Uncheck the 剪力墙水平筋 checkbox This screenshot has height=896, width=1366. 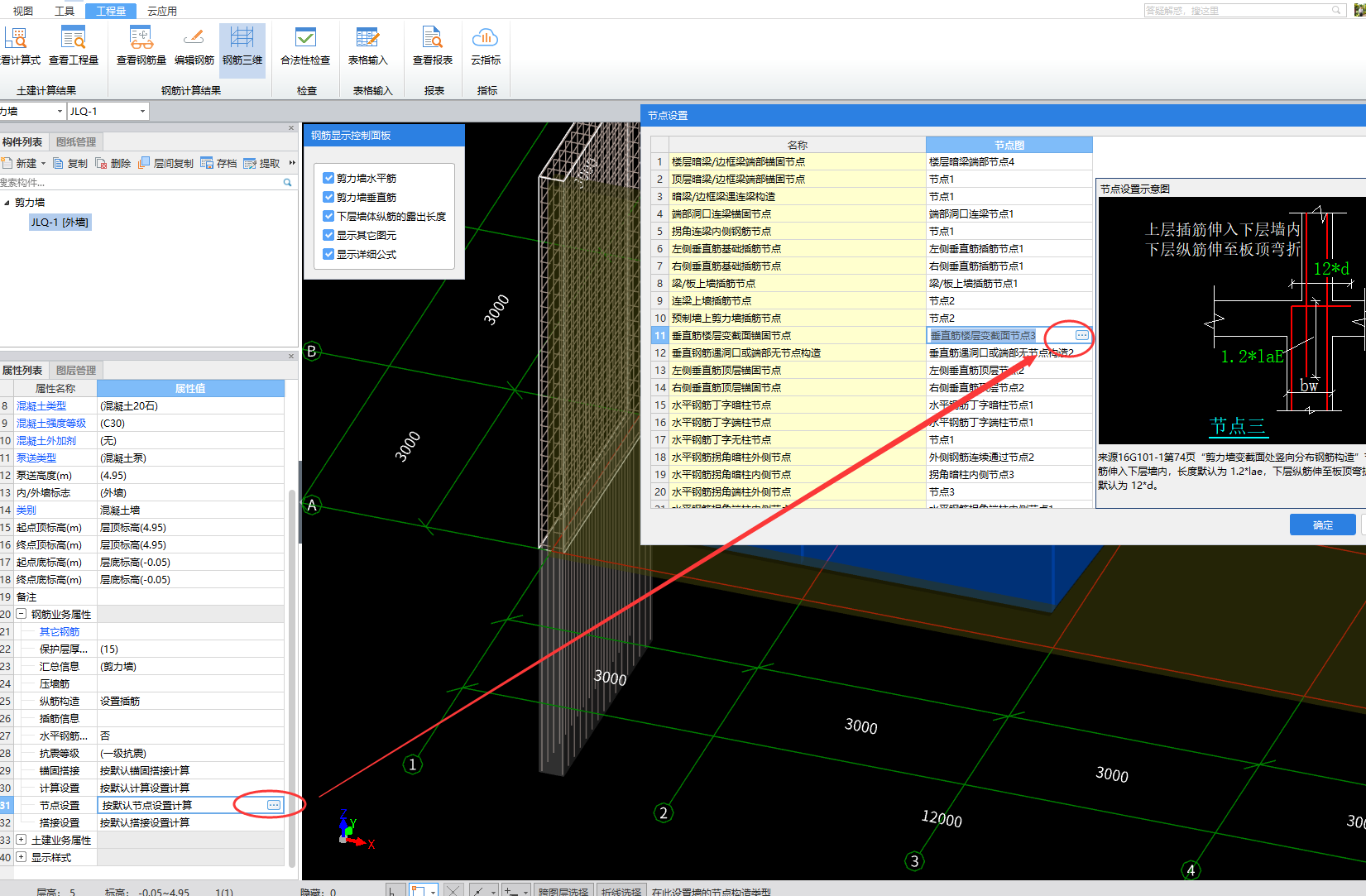pos(328,178)
